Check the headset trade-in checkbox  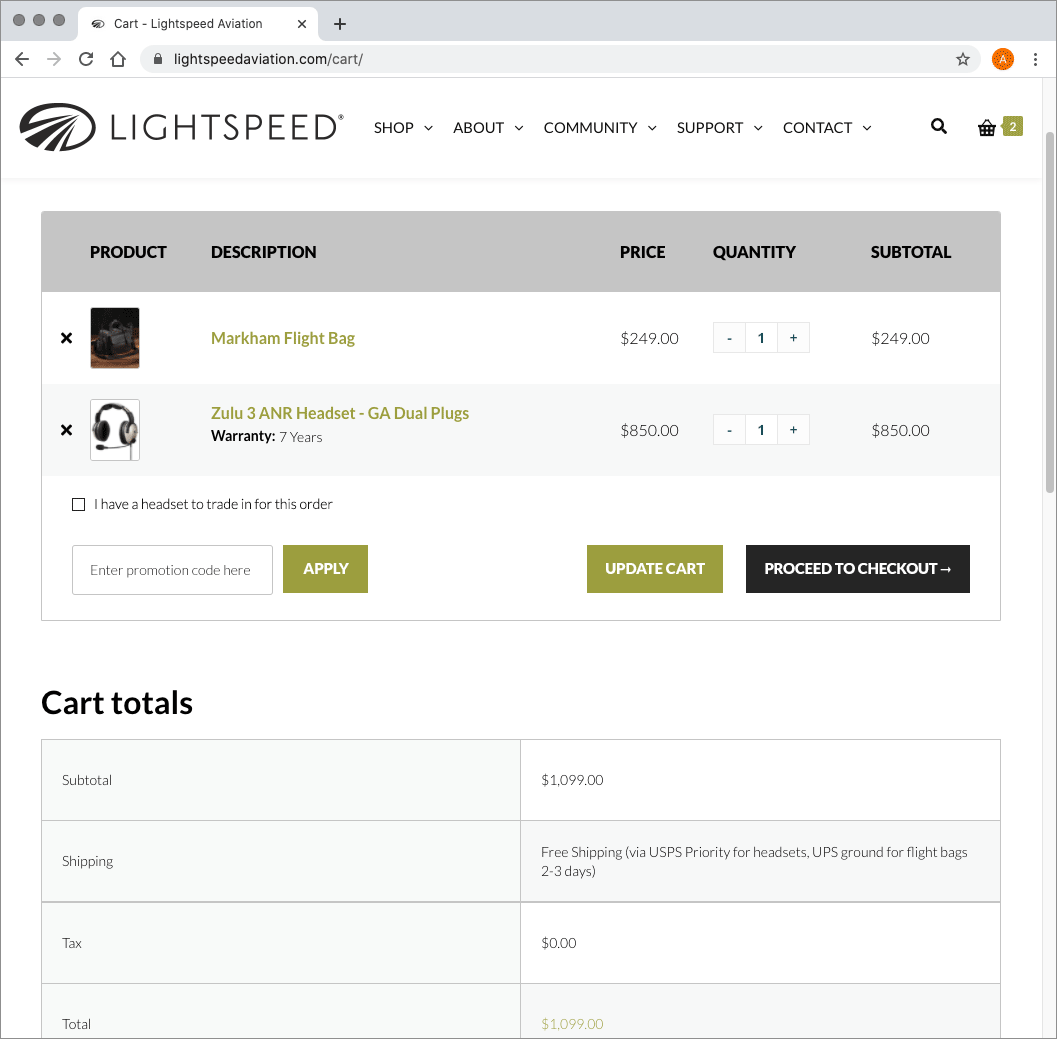(x=79, y=504)
